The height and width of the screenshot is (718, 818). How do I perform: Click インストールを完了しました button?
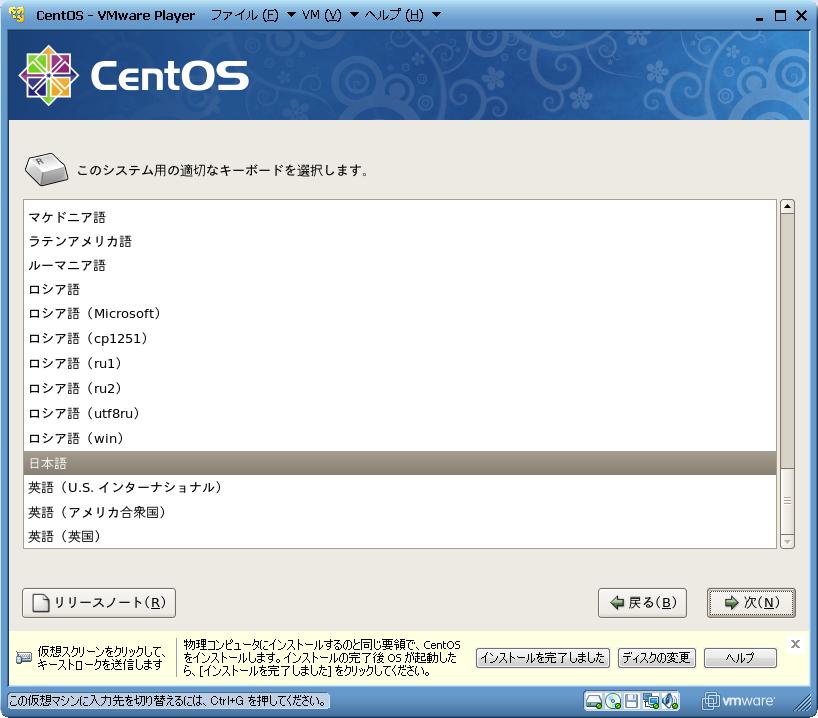point(543,658)
